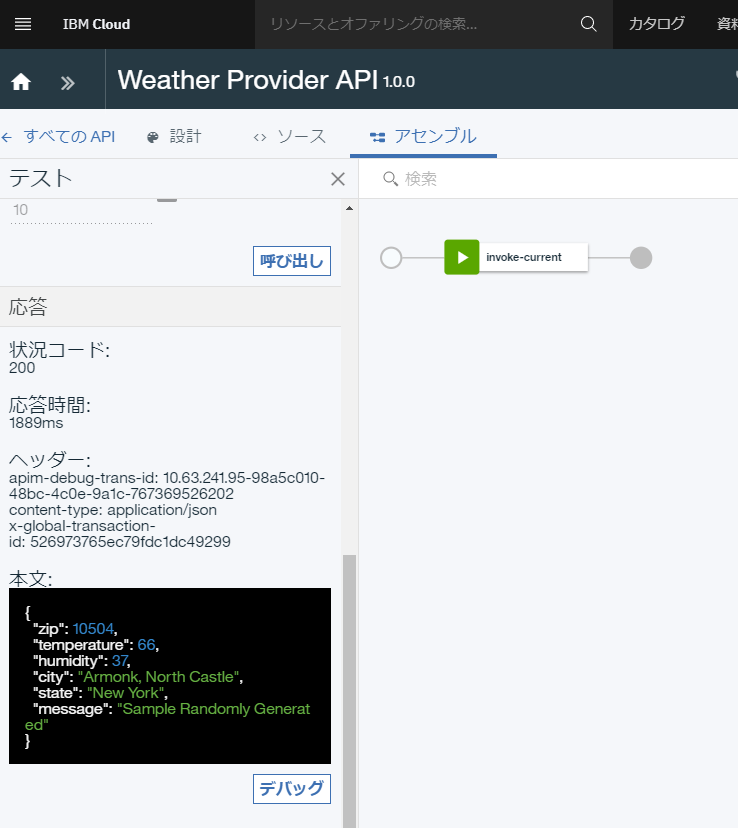Image resolution: width=738 pixels, height=828 pixels.
Task: Click the apim-debug-trans-id header line
Action: point(167,486)
